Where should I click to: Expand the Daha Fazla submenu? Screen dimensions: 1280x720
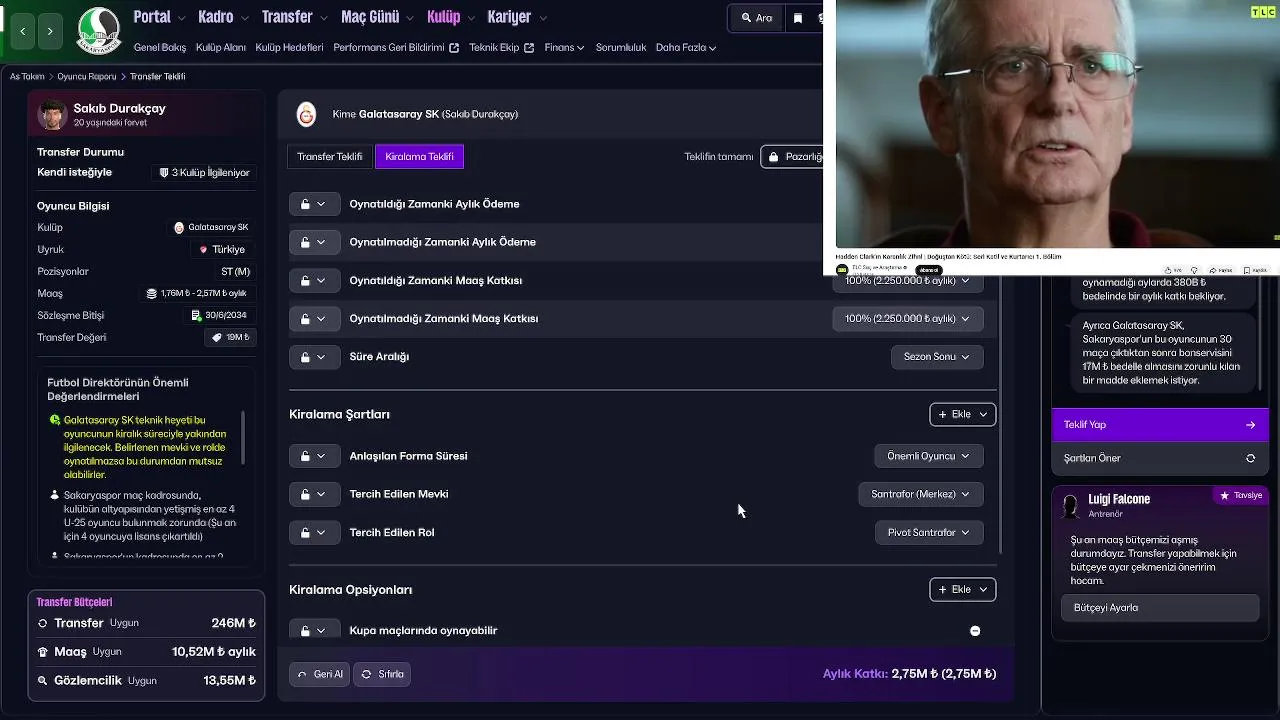[x=686, y=47]
